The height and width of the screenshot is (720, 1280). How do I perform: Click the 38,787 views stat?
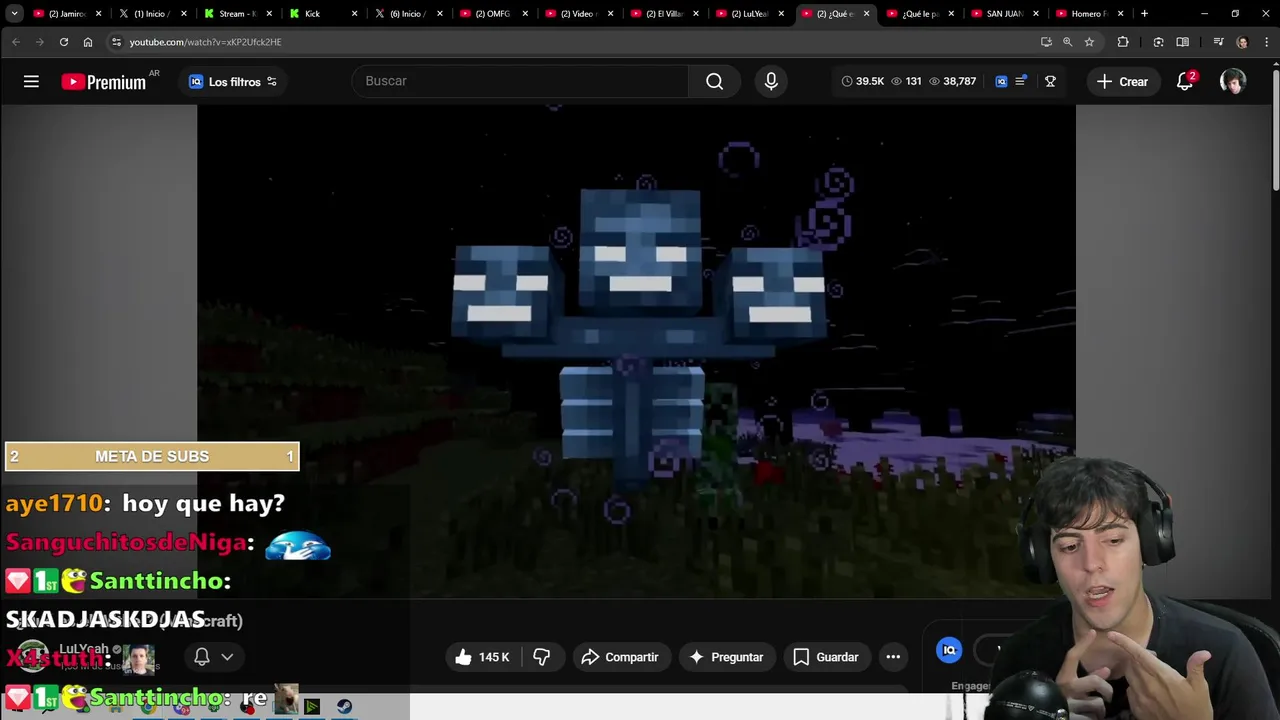pyautogui.click(x=952, y=81)
